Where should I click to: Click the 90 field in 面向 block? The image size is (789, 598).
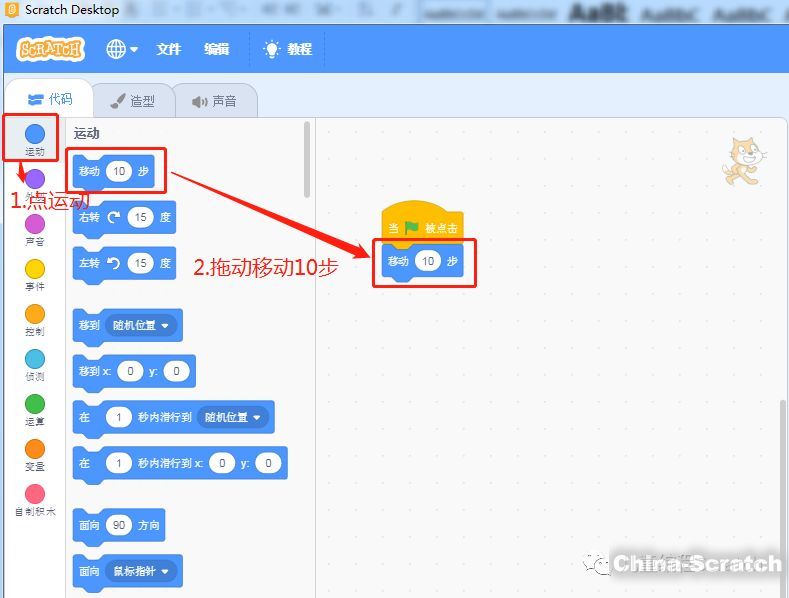coord(119,525)
